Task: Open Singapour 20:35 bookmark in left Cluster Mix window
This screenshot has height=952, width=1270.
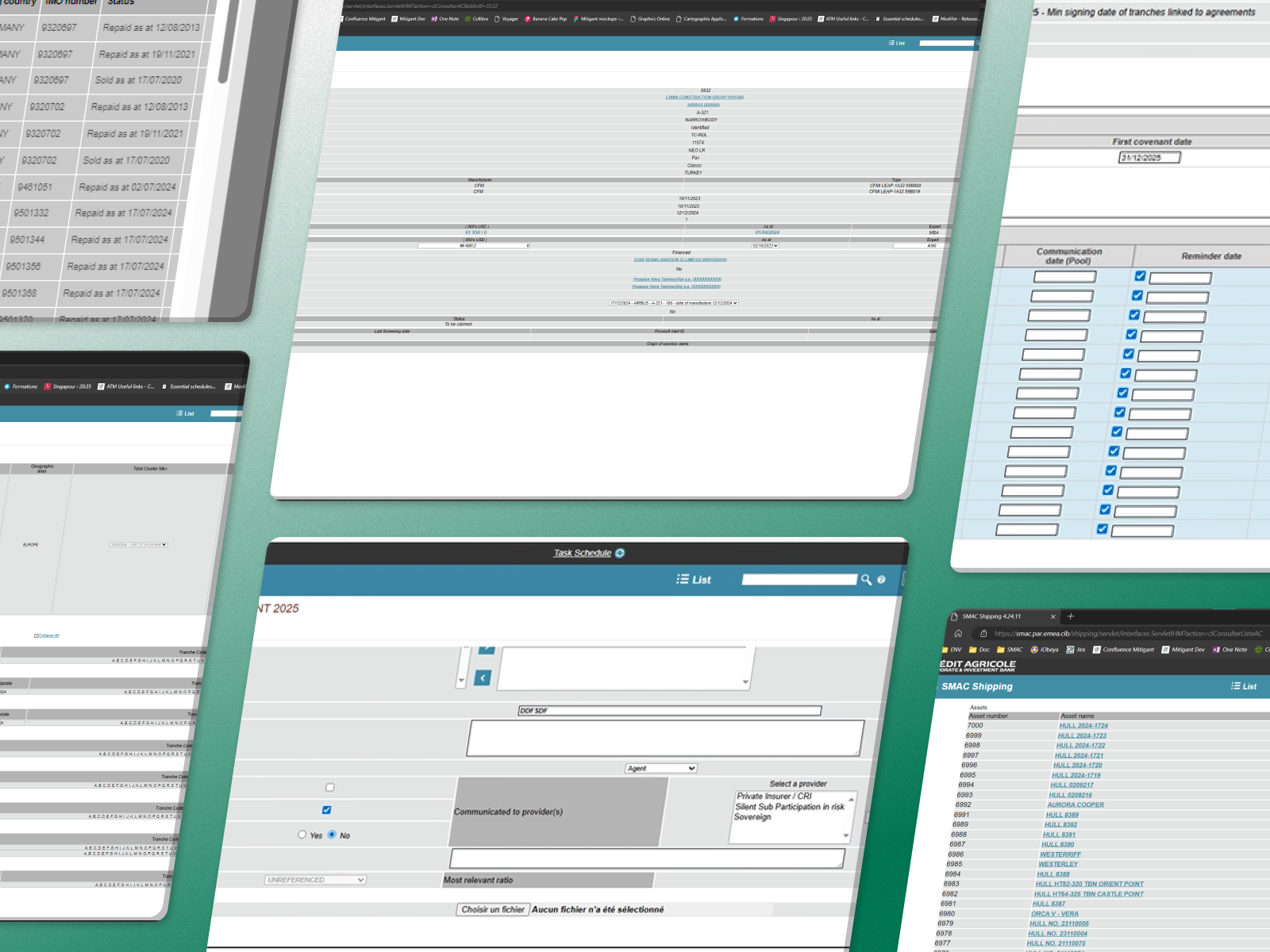Action: coord(67,387)
